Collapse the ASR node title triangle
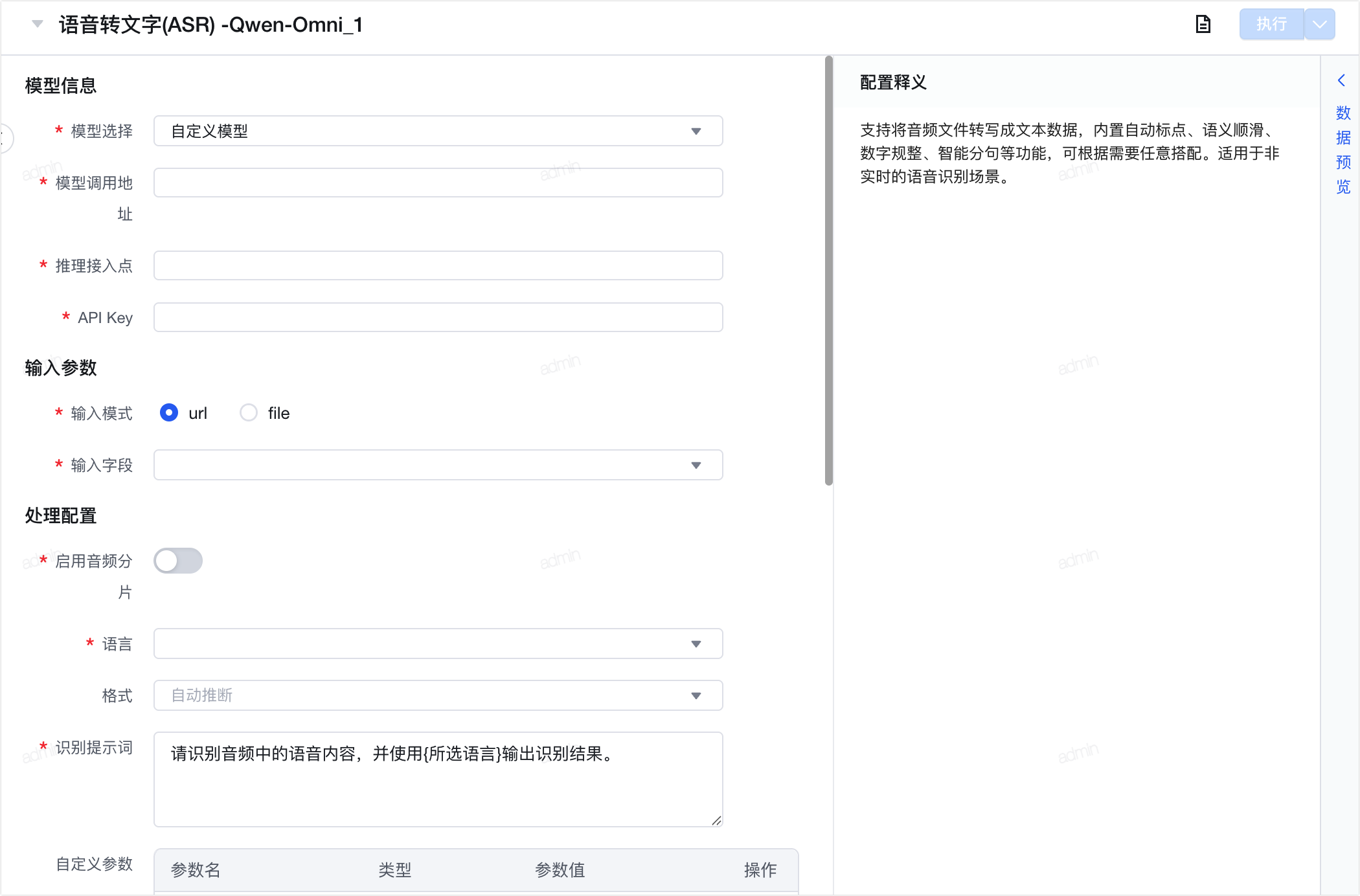This screenshot has width=1360, height=896. tap(38, 24)
